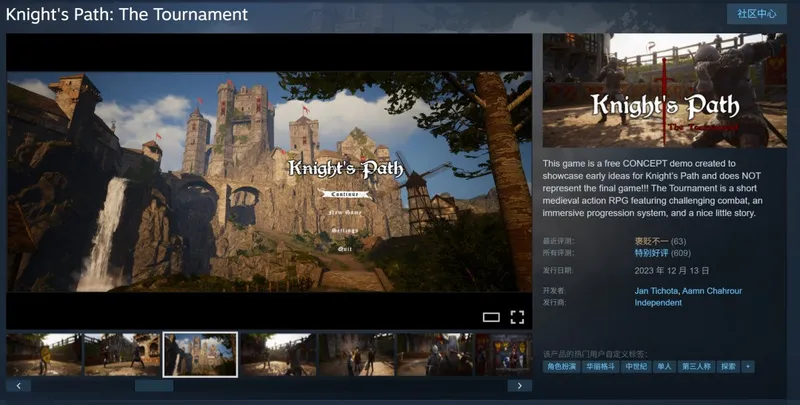Select the 中世纪 tag
This screenshot has width=800, height=405.
(636, 367)
